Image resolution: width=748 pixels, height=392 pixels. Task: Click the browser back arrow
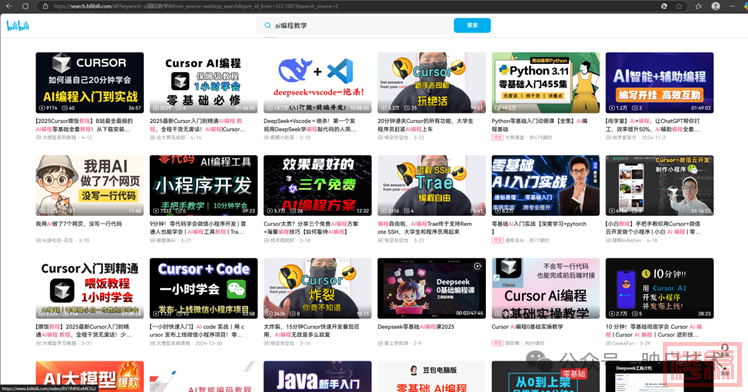point(9,6)
